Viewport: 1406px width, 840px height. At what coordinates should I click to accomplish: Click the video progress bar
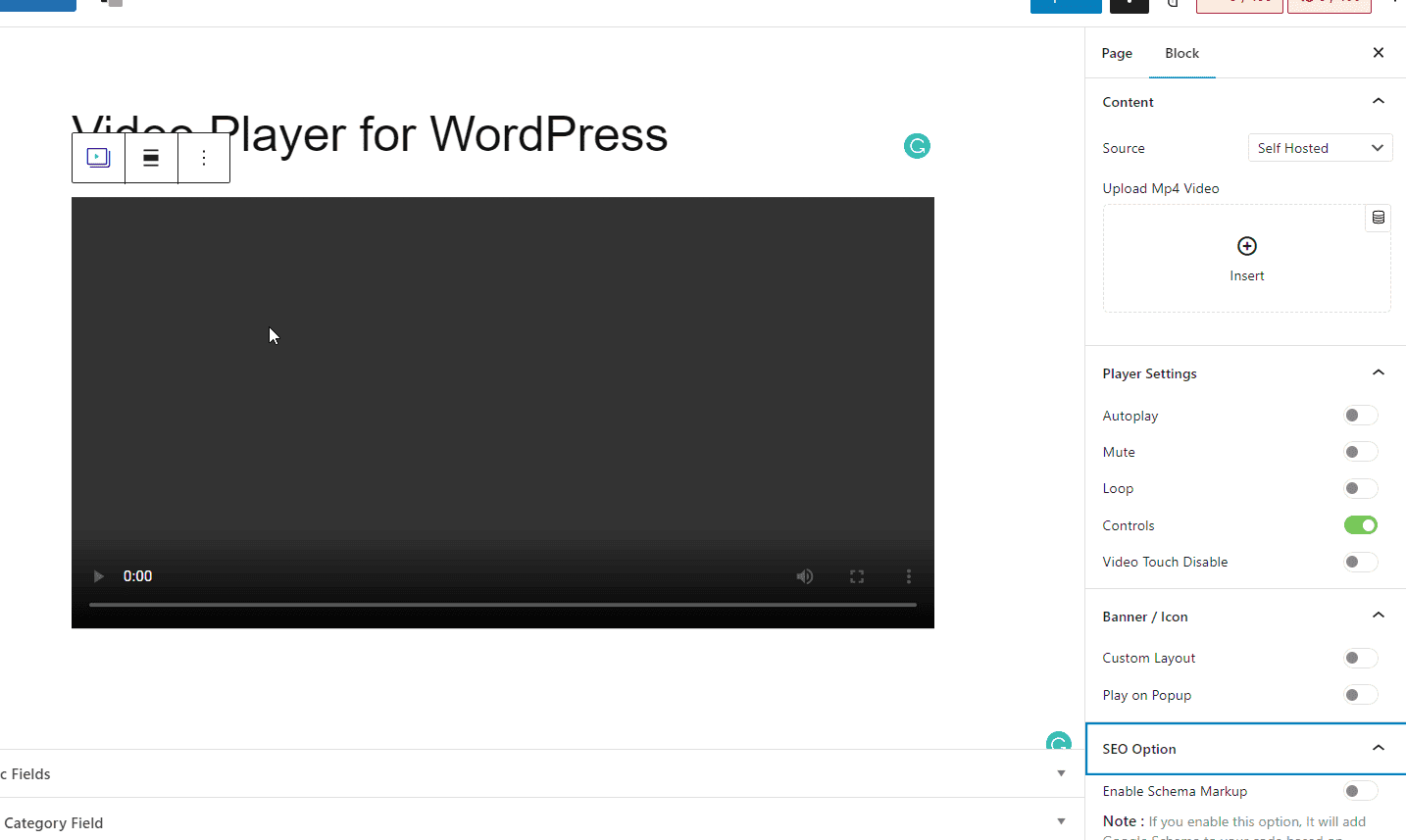(502, 605)
